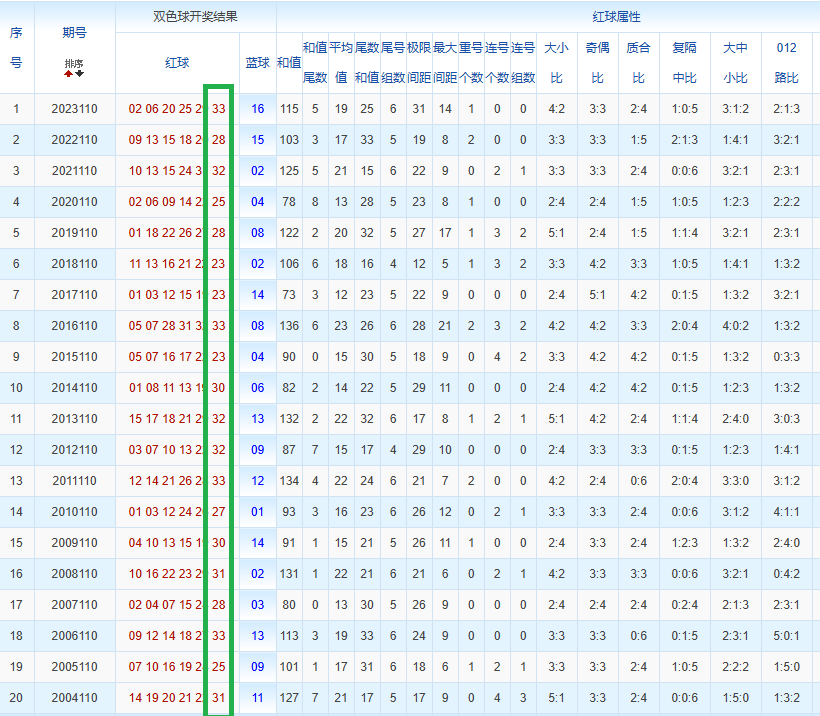This screenshot has height=716, width=820.
Task: Select the 012路比 column header
Action: [787, 63]
